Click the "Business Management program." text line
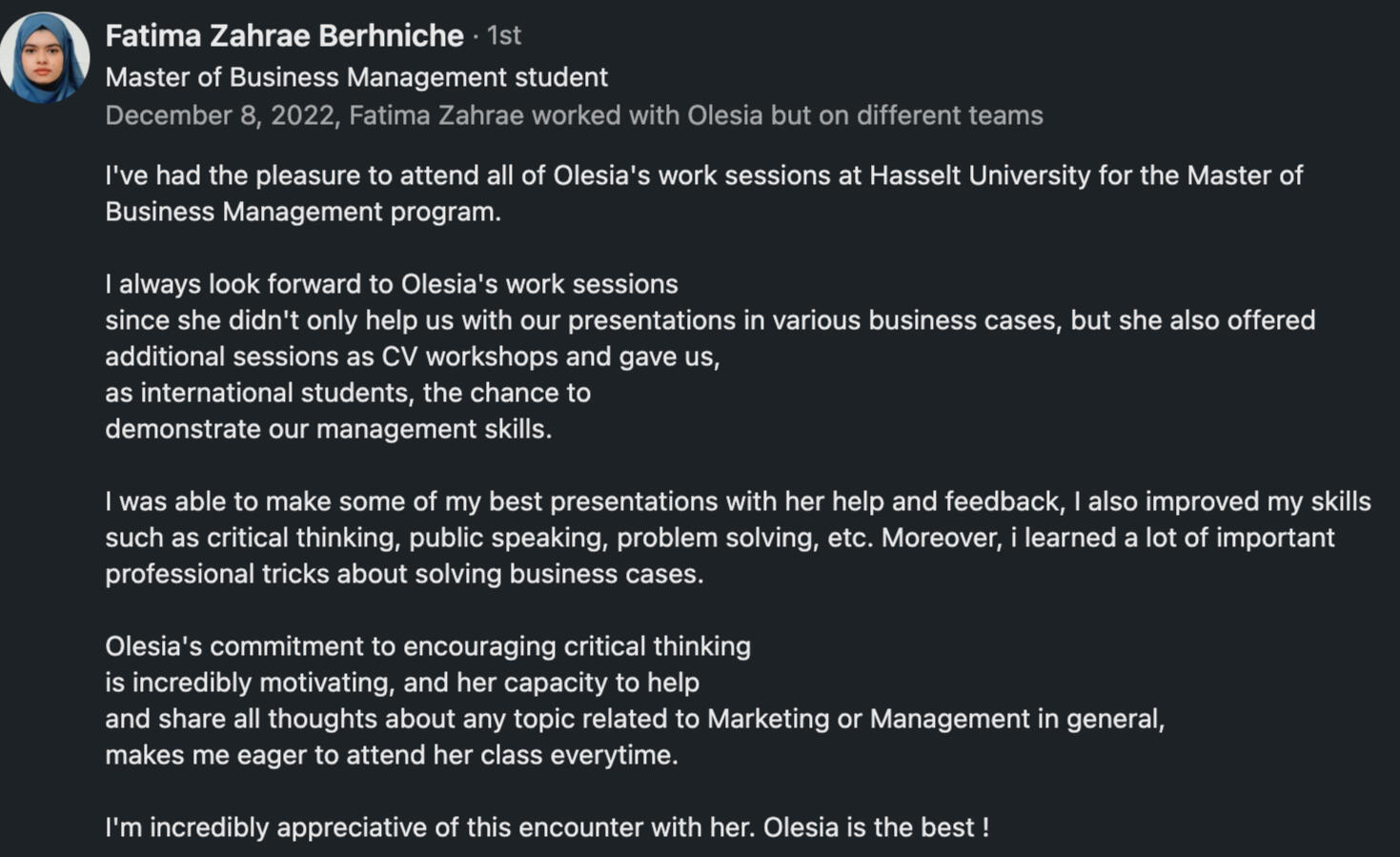1400x857 pixels. [x=302, y=212]
